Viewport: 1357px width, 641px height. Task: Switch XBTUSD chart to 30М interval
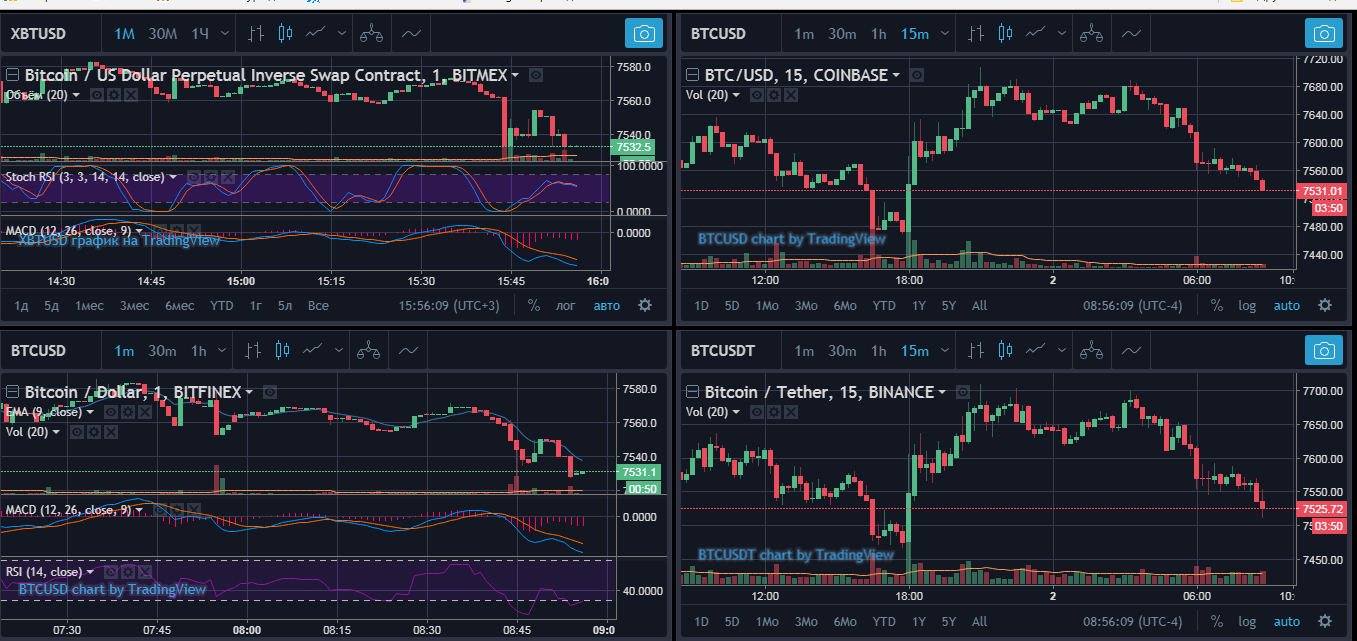[163, 33]
